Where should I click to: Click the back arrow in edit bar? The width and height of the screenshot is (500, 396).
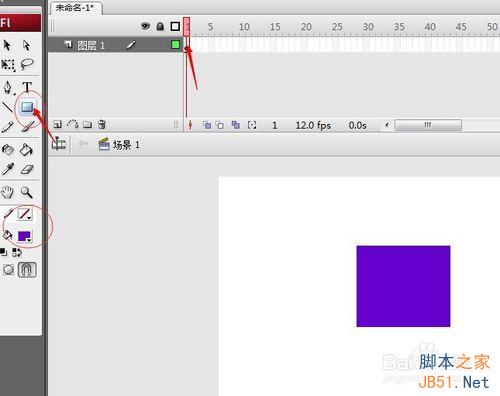83,144
